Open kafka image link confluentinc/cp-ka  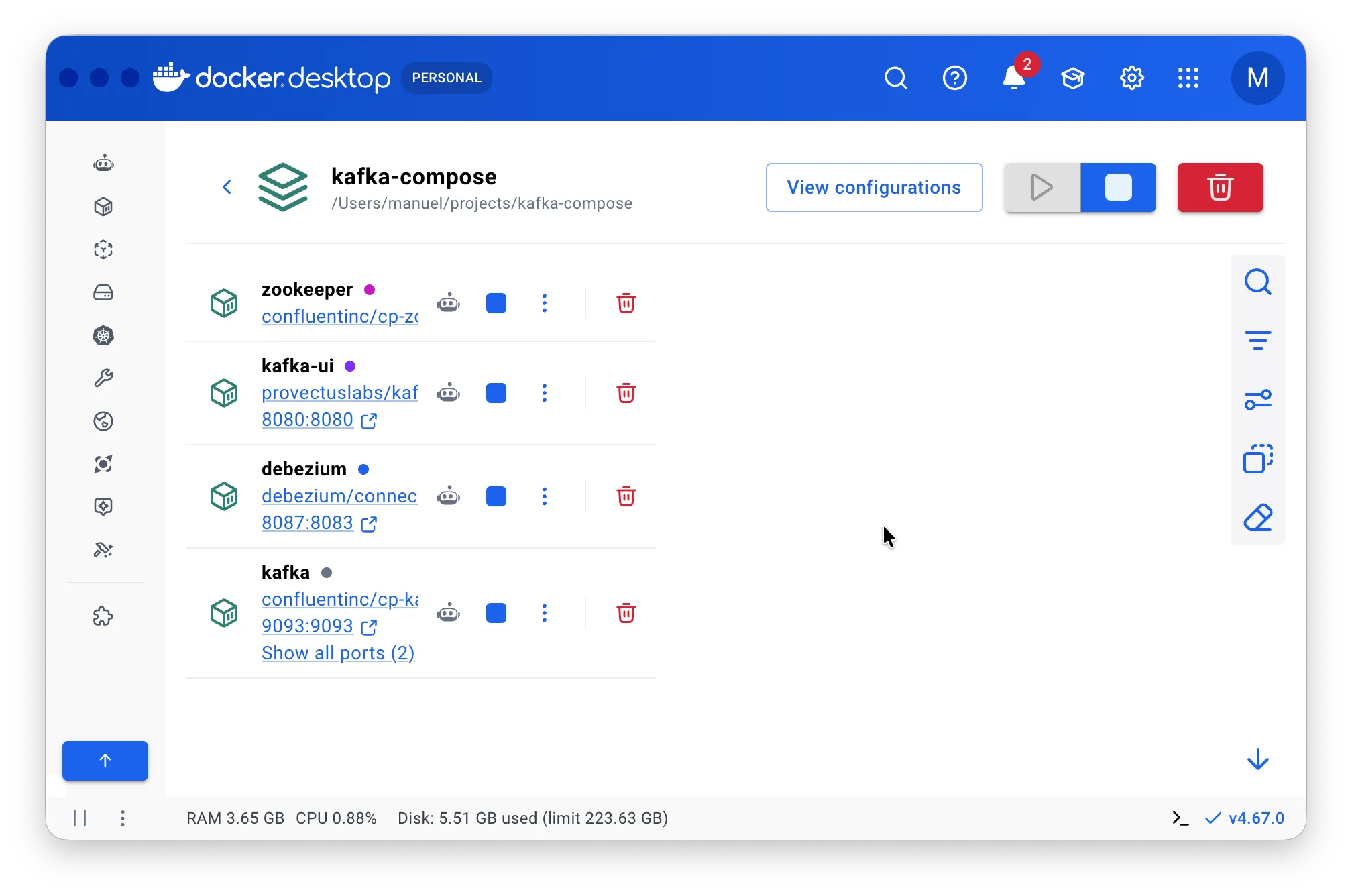[x=340, y=599]
